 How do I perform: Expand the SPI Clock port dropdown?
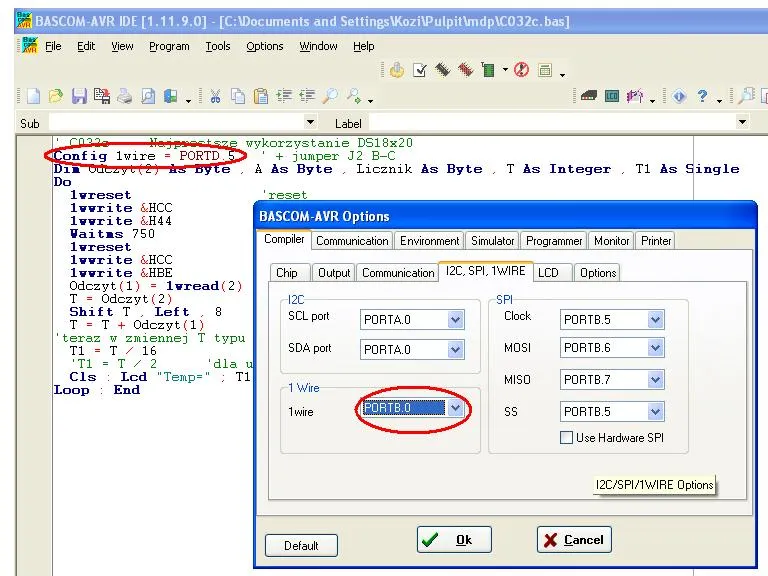click(655, 320)
